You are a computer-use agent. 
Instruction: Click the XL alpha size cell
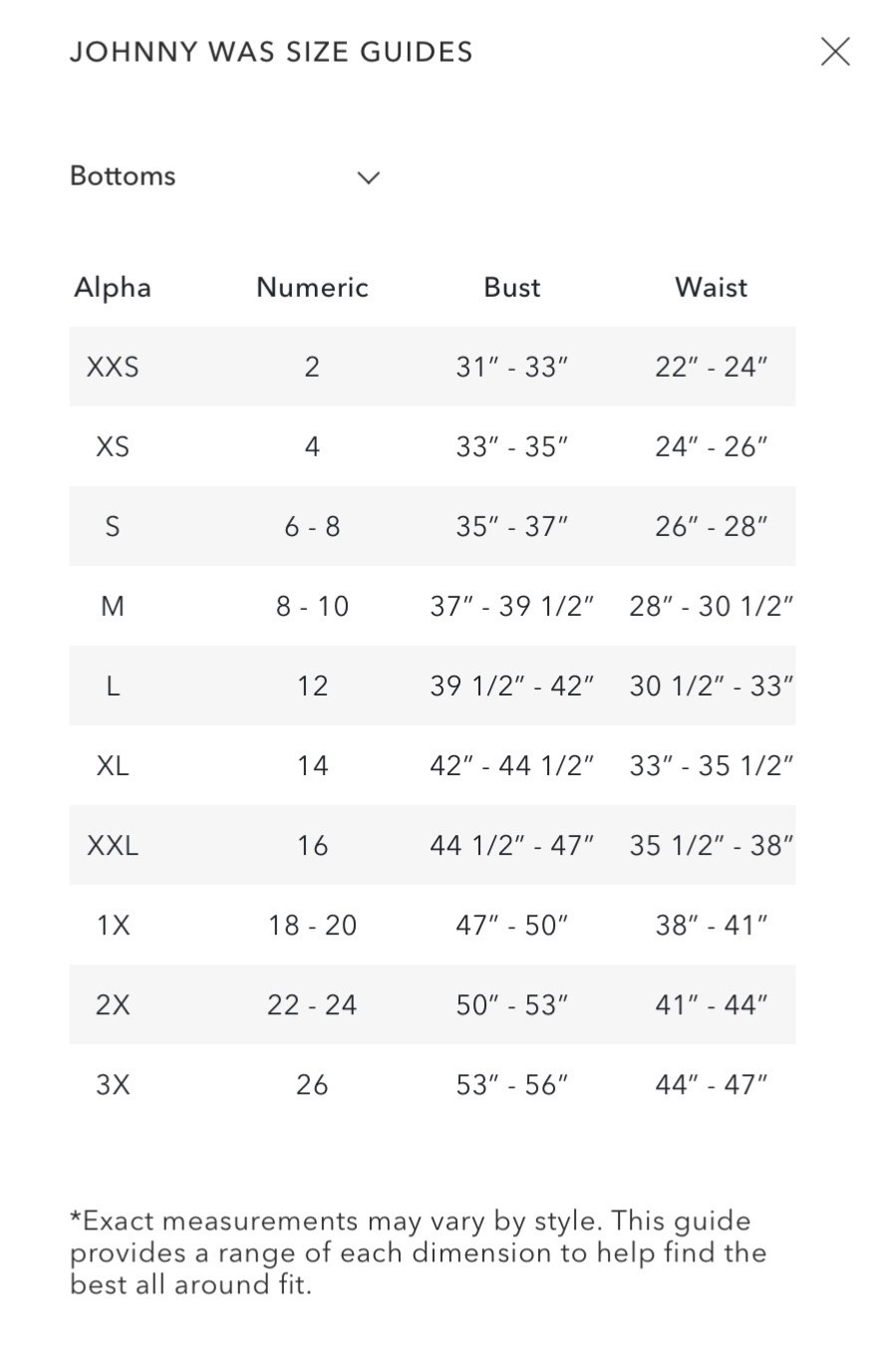point(113,765)
